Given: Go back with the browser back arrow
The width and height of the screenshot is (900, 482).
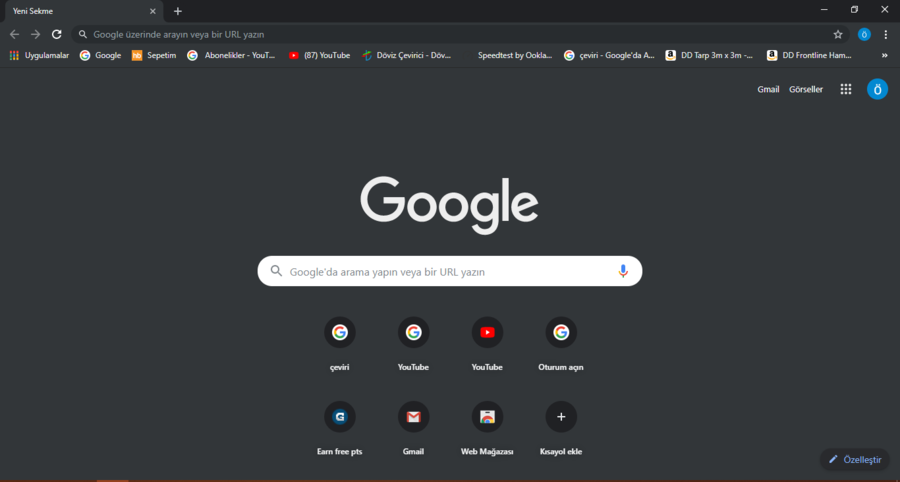Looking at the screenshot, I should click(14, 34).
